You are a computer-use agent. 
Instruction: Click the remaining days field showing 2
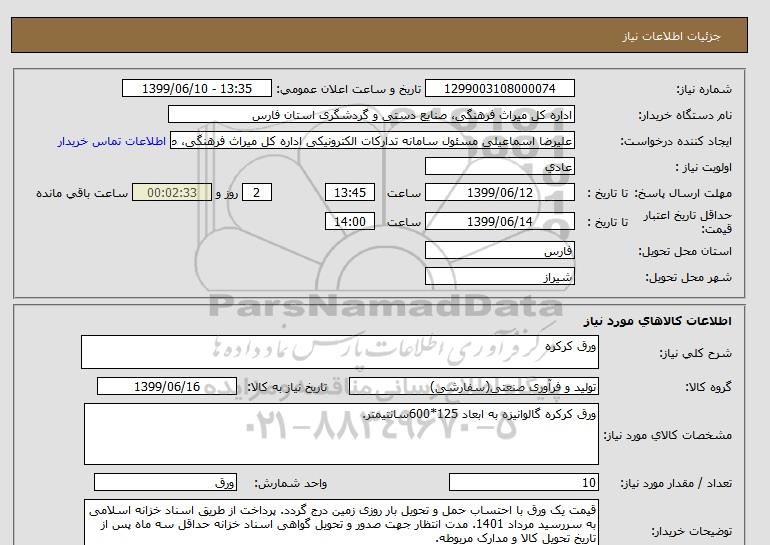point(257,192)
